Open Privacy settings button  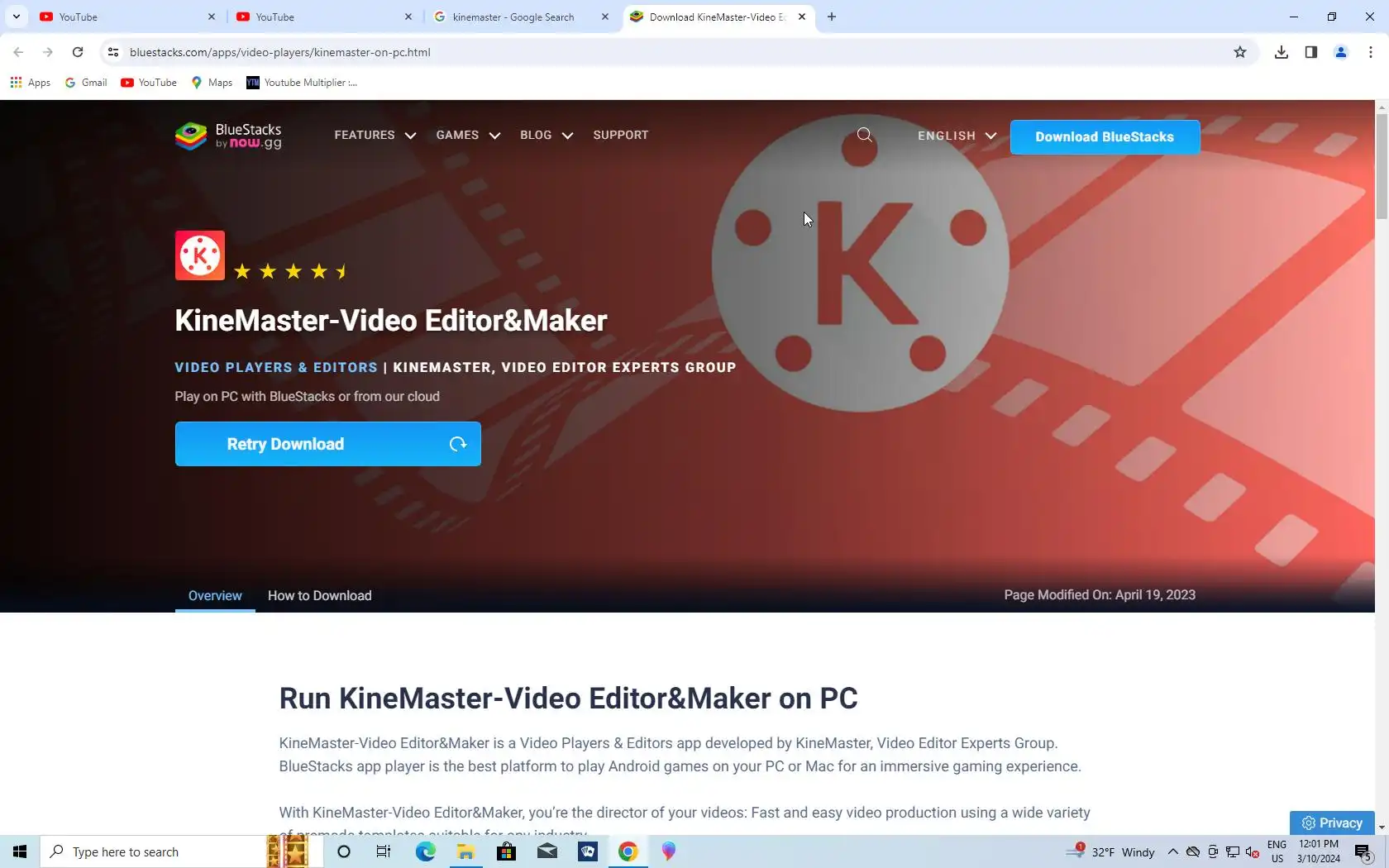(1332, 823)
